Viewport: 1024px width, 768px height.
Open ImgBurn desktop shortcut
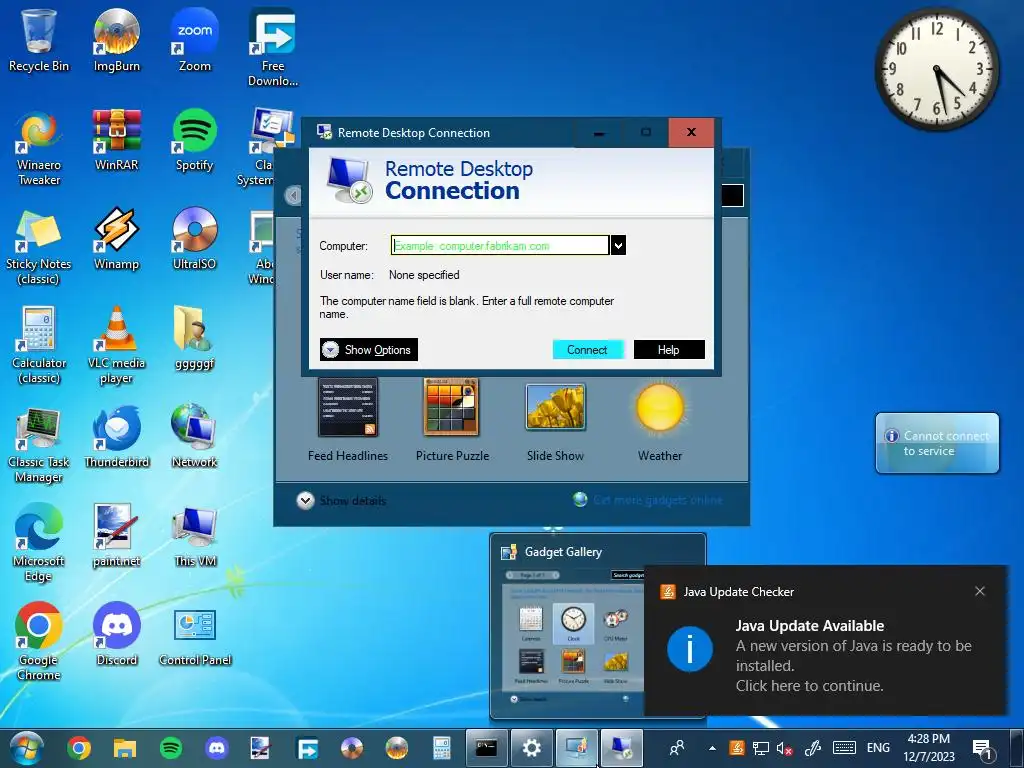(116, 40)
